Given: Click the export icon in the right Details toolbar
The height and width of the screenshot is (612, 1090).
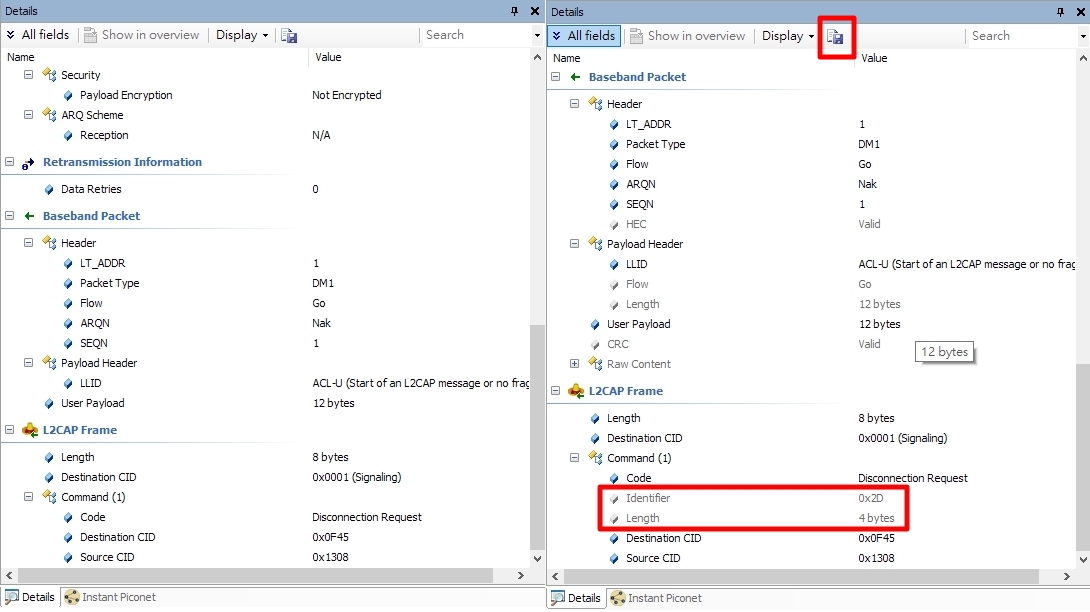Looking at the screenshot, I should point(835,36).
